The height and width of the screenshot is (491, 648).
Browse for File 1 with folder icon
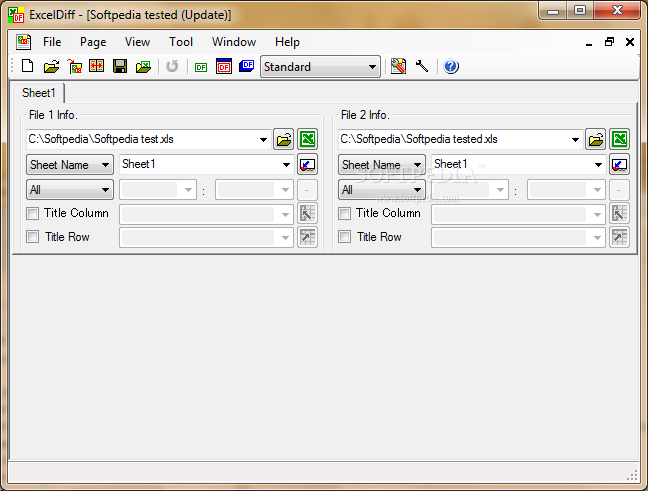(x=284, y=139)
